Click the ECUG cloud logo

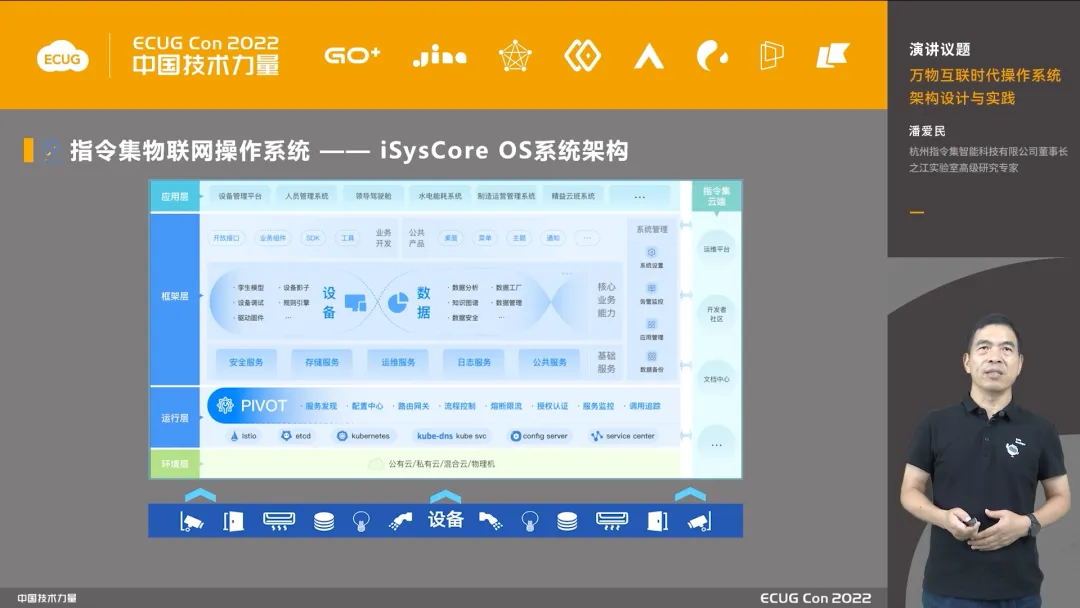coord(62,58)
